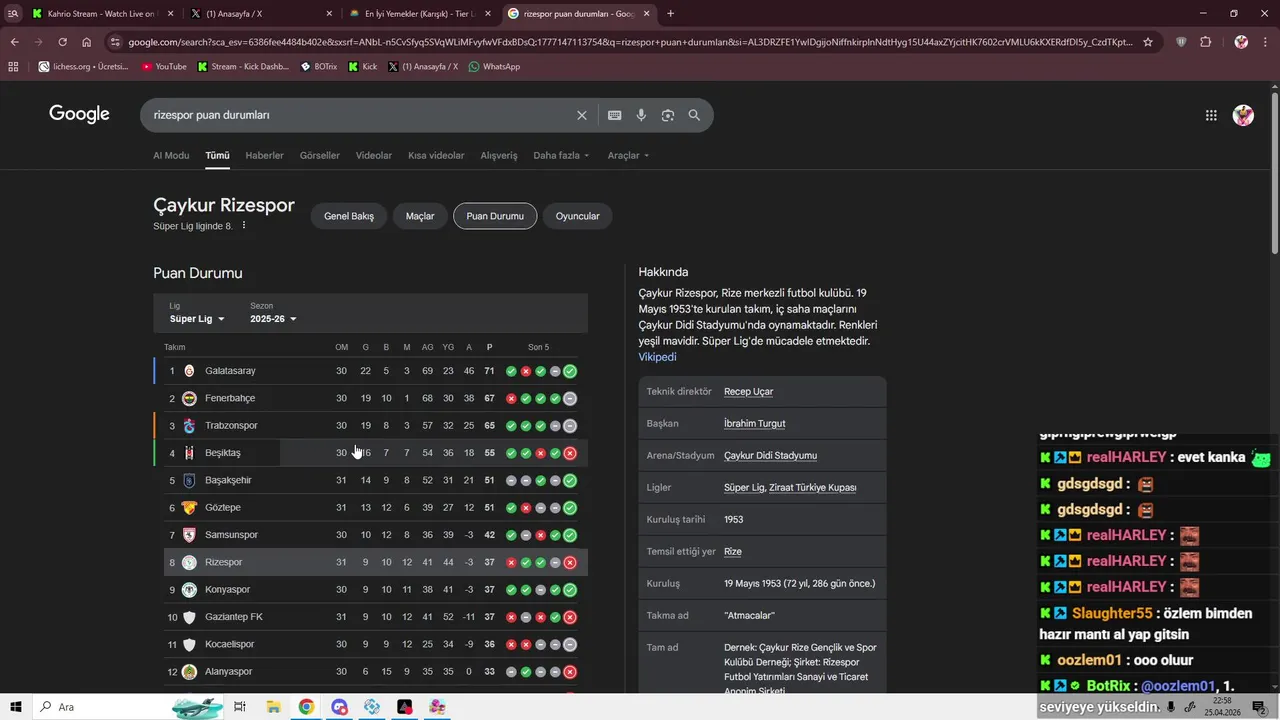Switch to the Anasayfa / X browser tab
The width and height of the screenshot is (1280, 720).
click(262, 13)
